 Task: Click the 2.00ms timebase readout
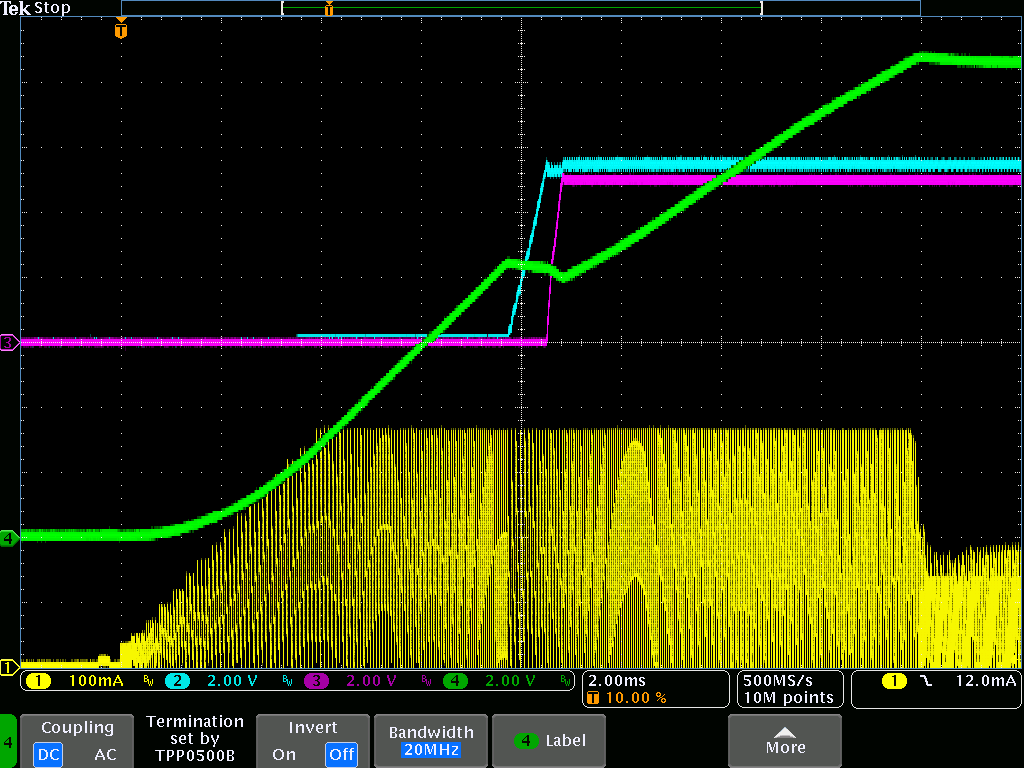pos(614,681)
